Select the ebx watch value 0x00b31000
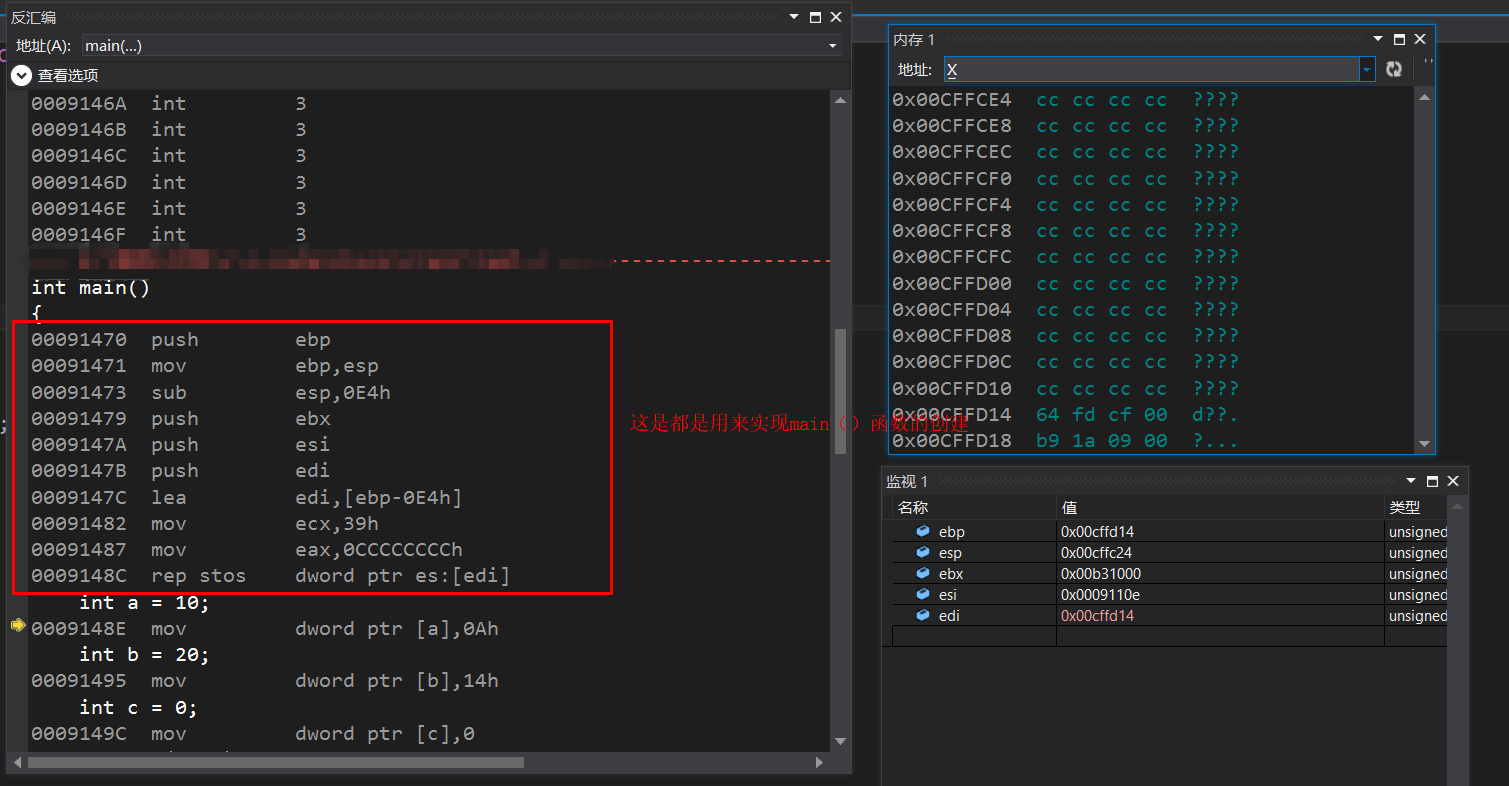This screenshot has height=786, width=1509. click(1100, 574)
